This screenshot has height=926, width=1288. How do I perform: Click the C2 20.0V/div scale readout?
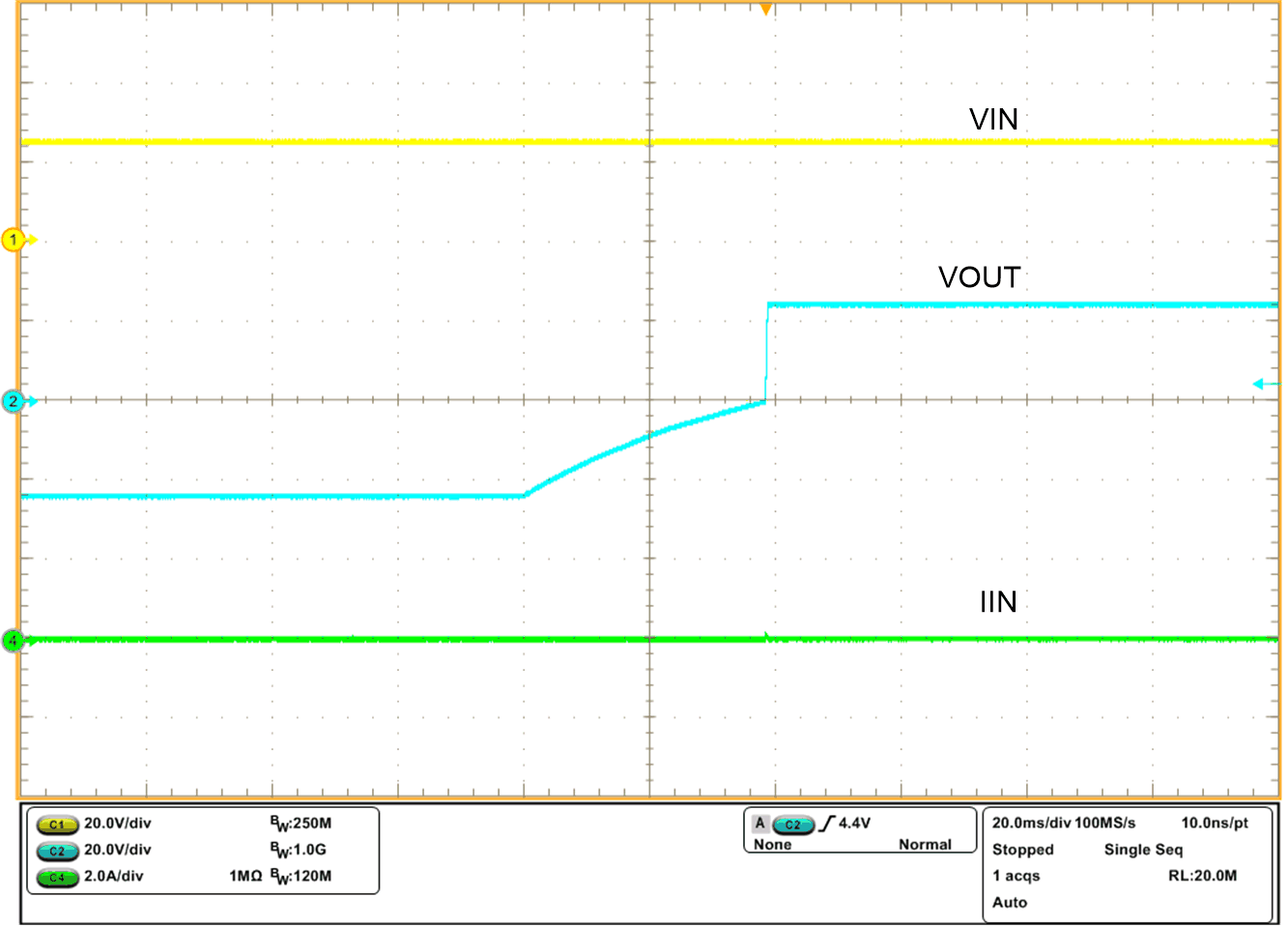pyautogui.click(x=117, y=850)
